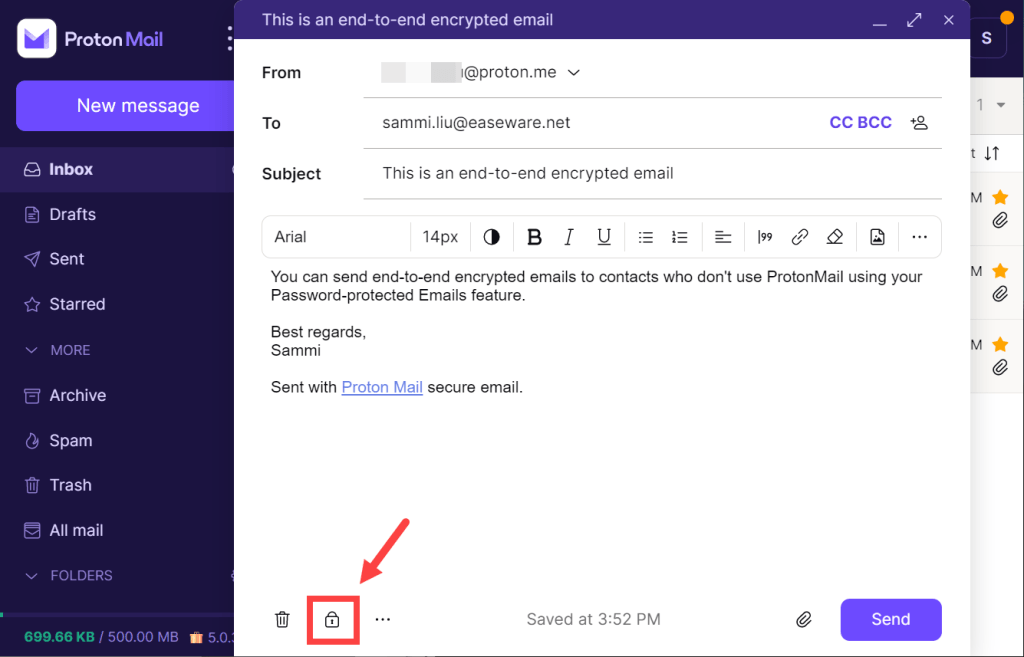Open the password-protection lock icon

tap(333, 619)
